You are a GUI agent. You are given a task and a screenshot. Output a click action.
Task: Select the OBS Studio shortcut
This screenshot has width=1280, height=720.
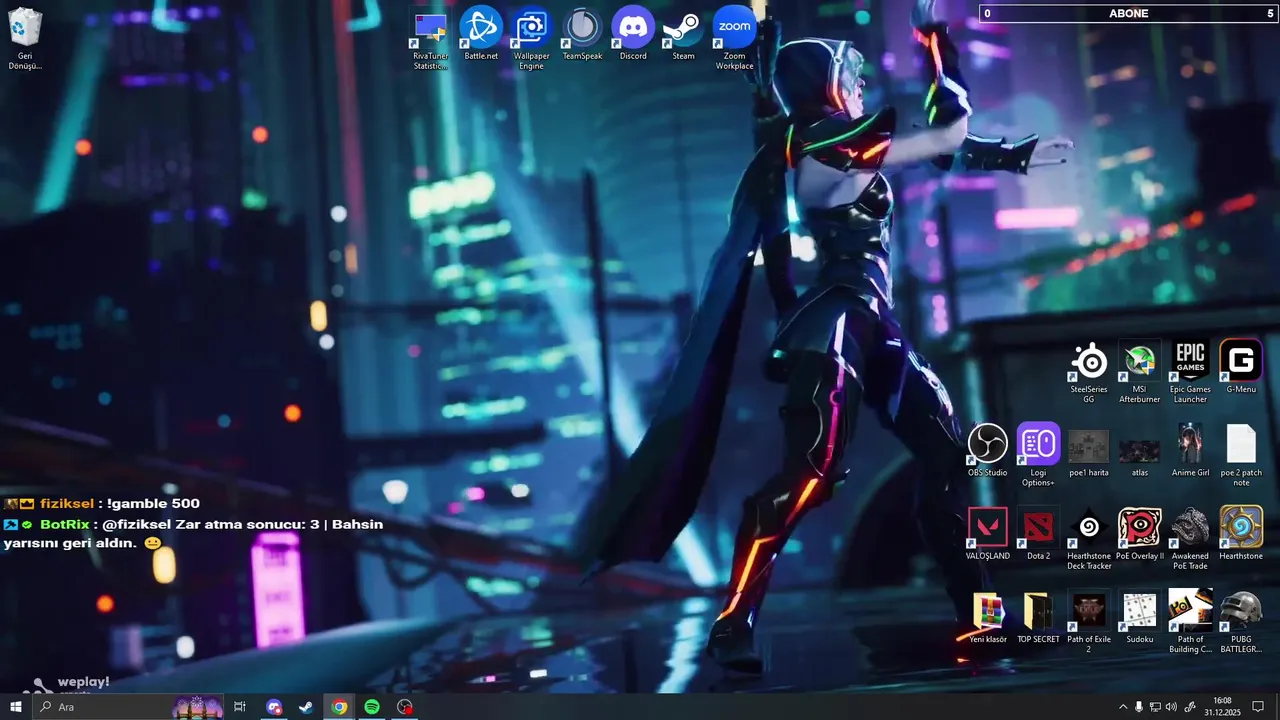(988, 450)
